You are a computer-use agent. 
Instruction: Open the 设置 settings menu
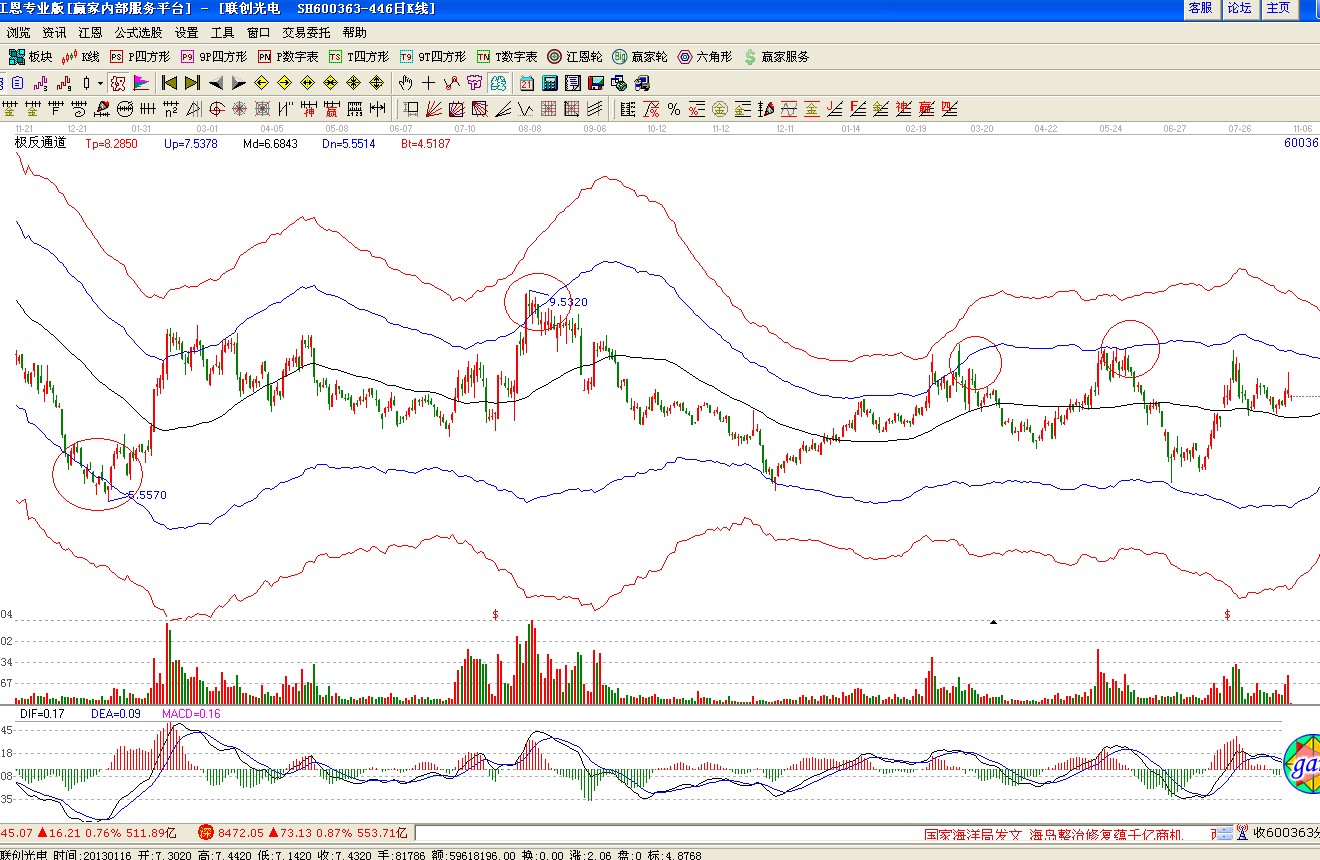point(187,33)
